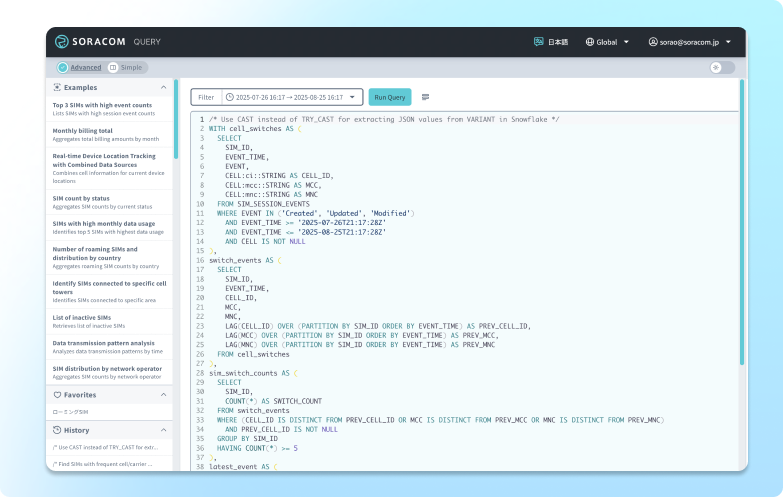The width and height of the screenshot is (783, 497).
Task: Click the Run Query button
Action: coord(390,97)
